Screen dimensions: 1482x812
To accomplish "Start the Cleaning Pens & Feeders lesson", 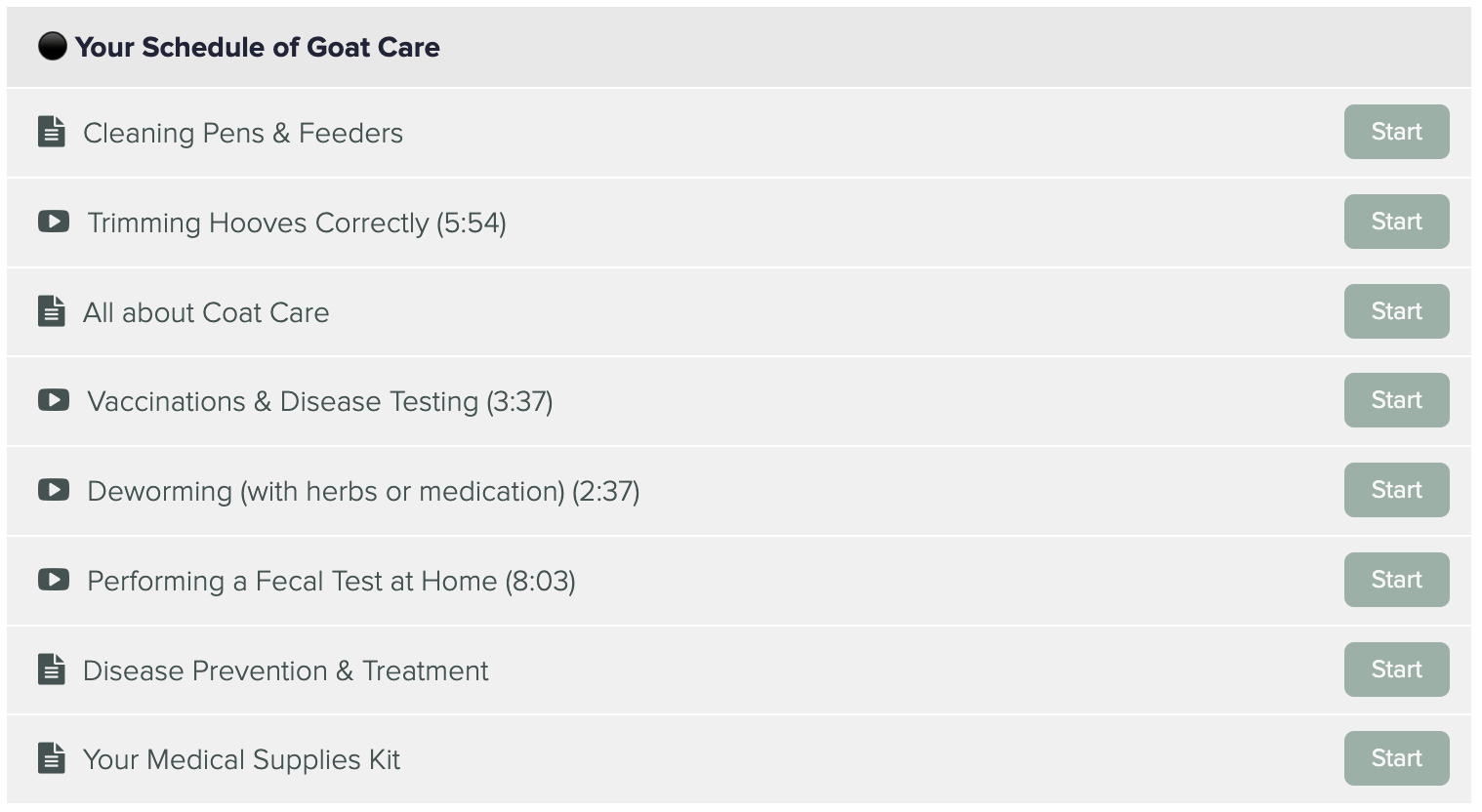I will 1396,132.
